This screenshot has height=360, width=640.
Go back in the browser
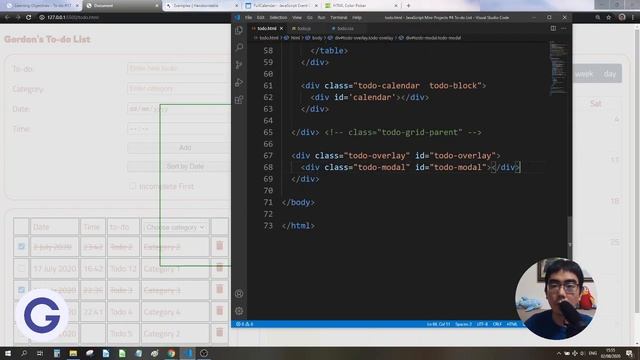(x=7, y=17)
